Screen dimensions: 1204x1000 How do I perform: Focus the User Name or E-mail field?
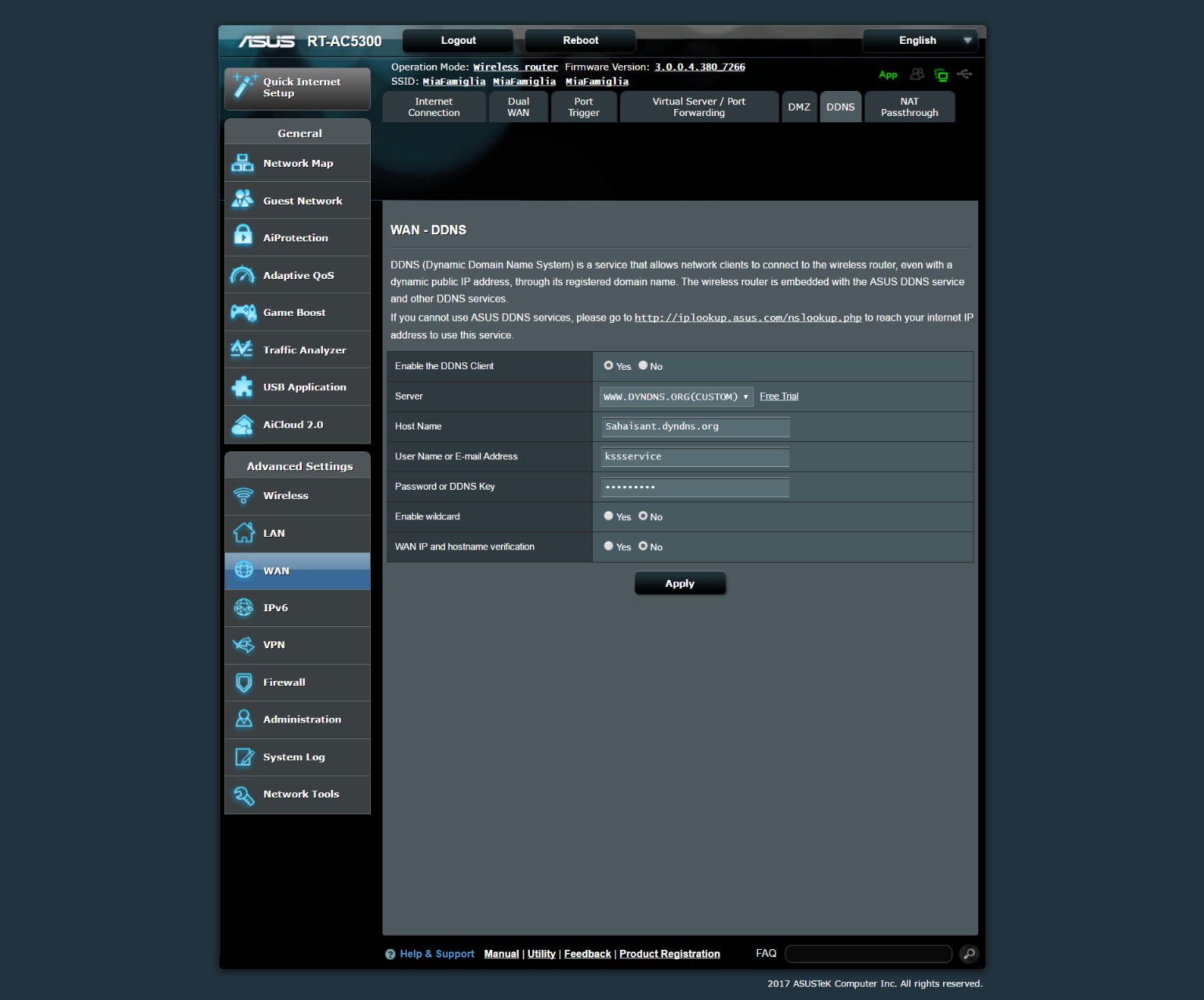[695, 457]
